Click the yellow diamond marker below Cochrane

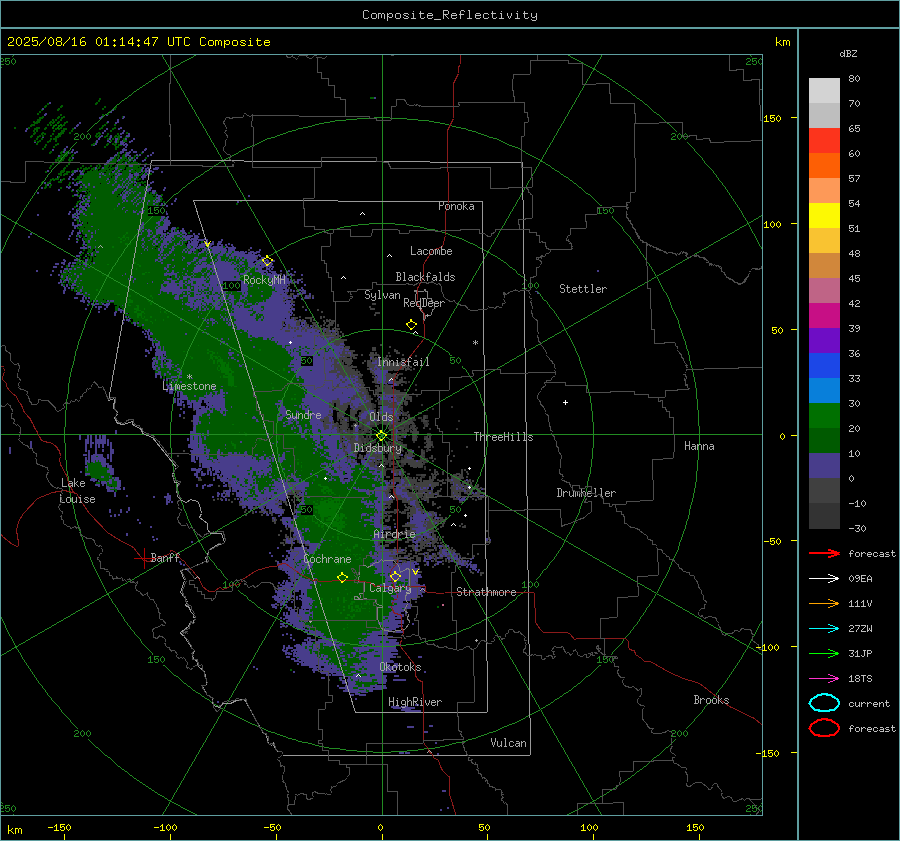[342, 577]
